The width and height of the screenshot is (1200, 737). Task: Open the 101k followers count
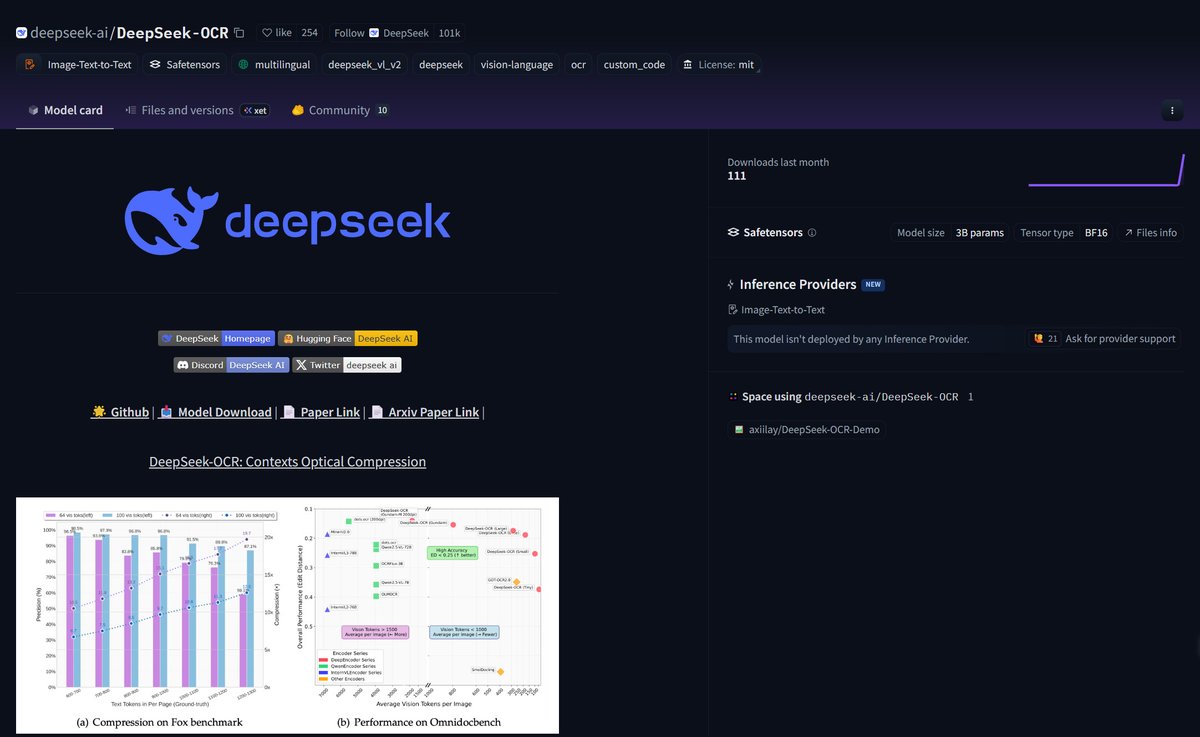click(x=449, y=33)
